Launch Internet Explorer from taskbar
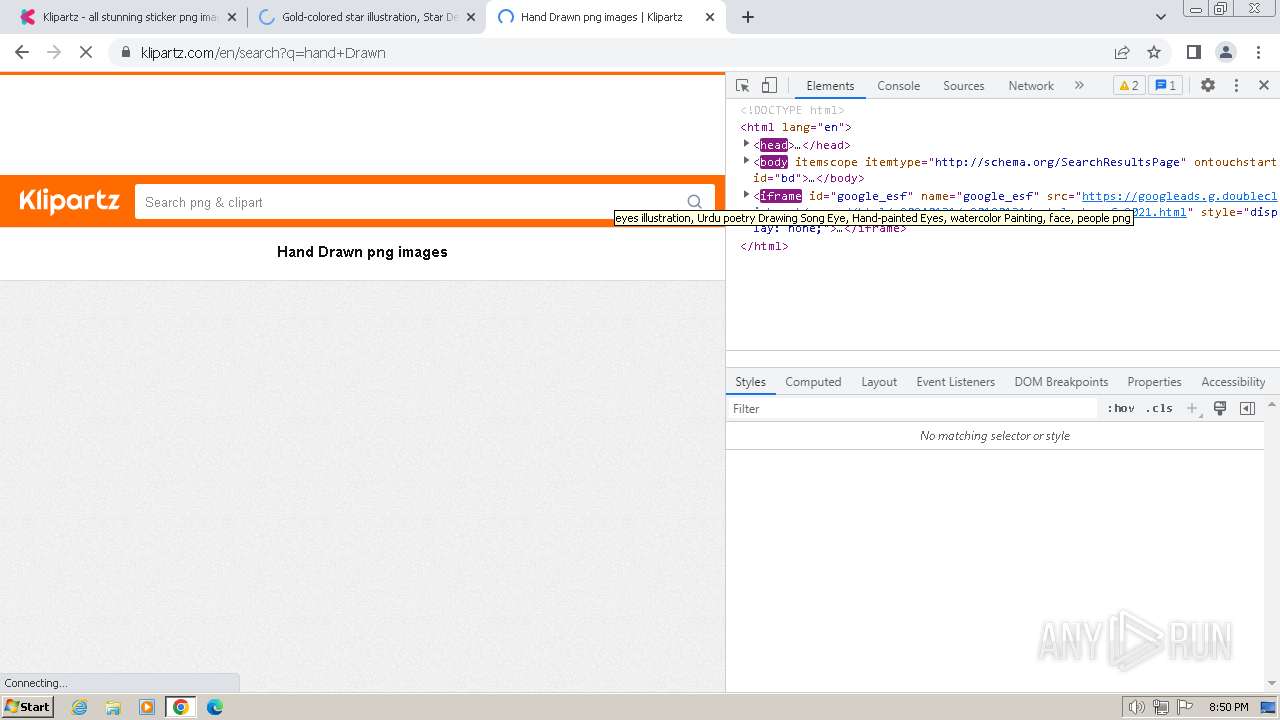The width and height of the screenshot is (1280, 720). pos(80,707)
